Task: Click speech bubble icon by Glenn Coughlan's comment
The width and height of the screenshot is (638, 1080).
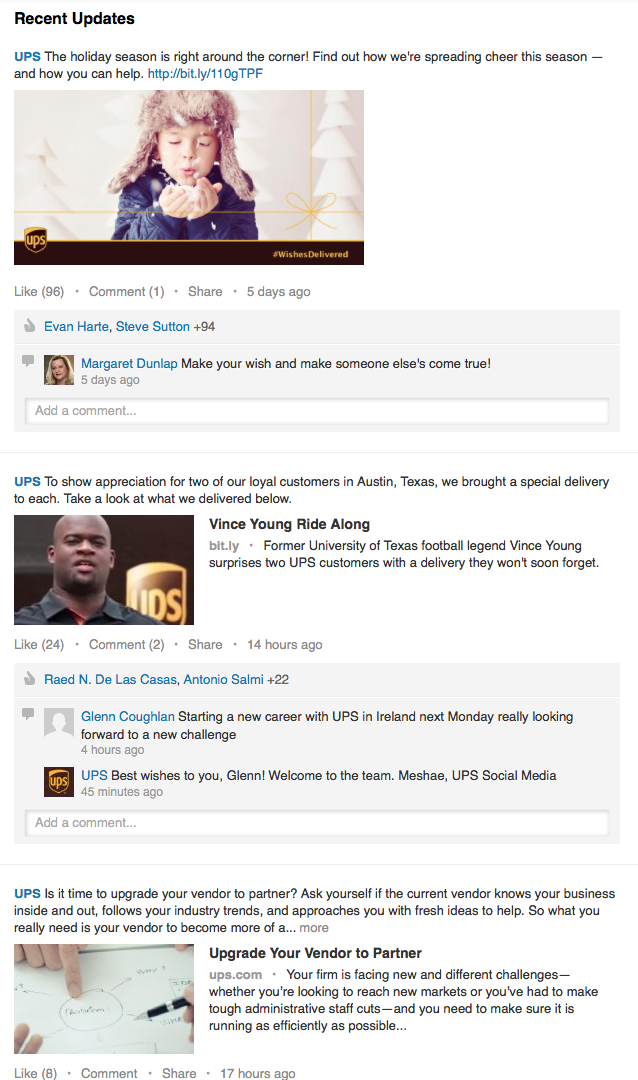Action: tap(28, 713)
